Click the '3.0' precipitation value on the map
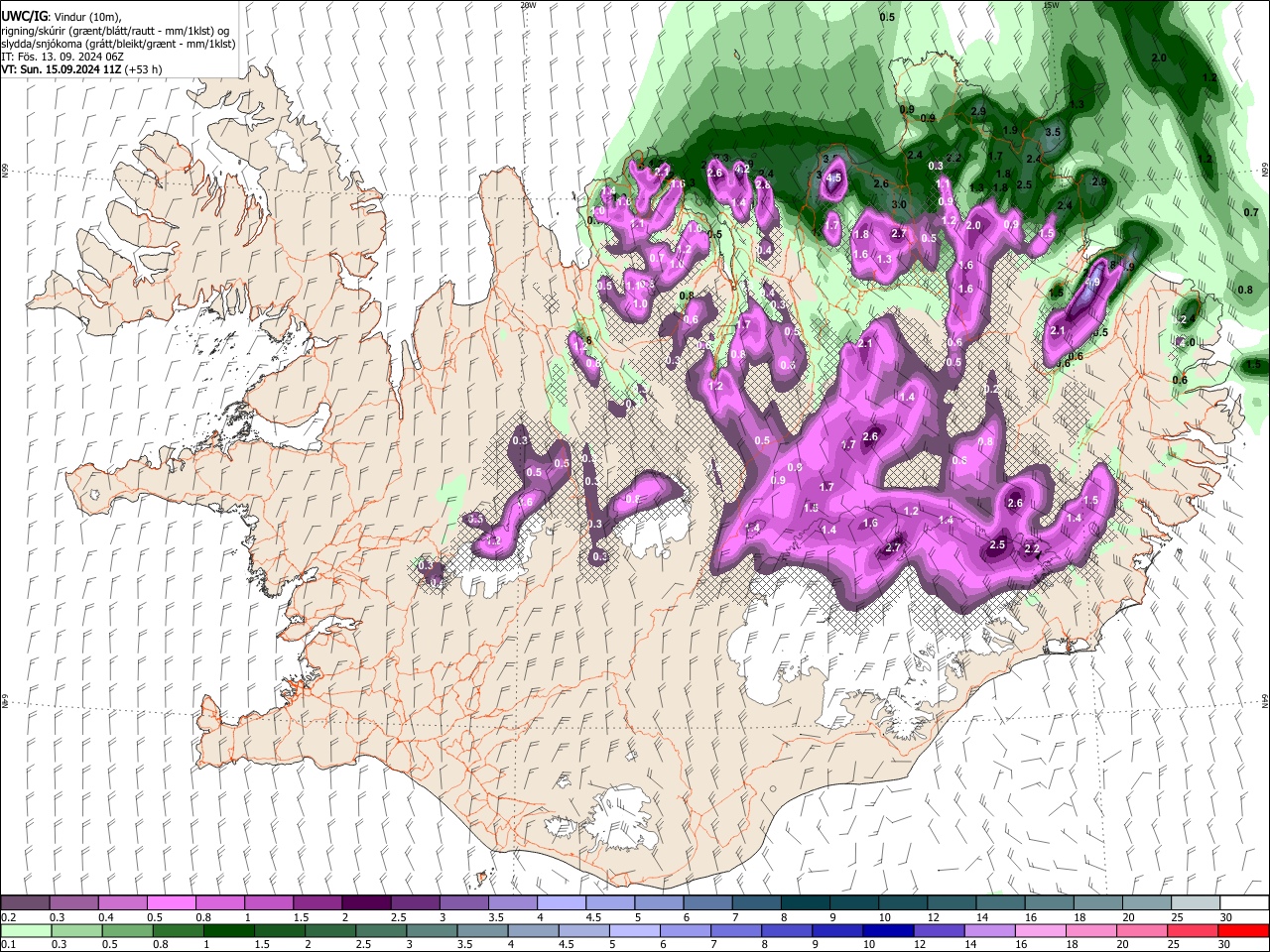Screen dimensions: 1270x952 coord(899,204)
